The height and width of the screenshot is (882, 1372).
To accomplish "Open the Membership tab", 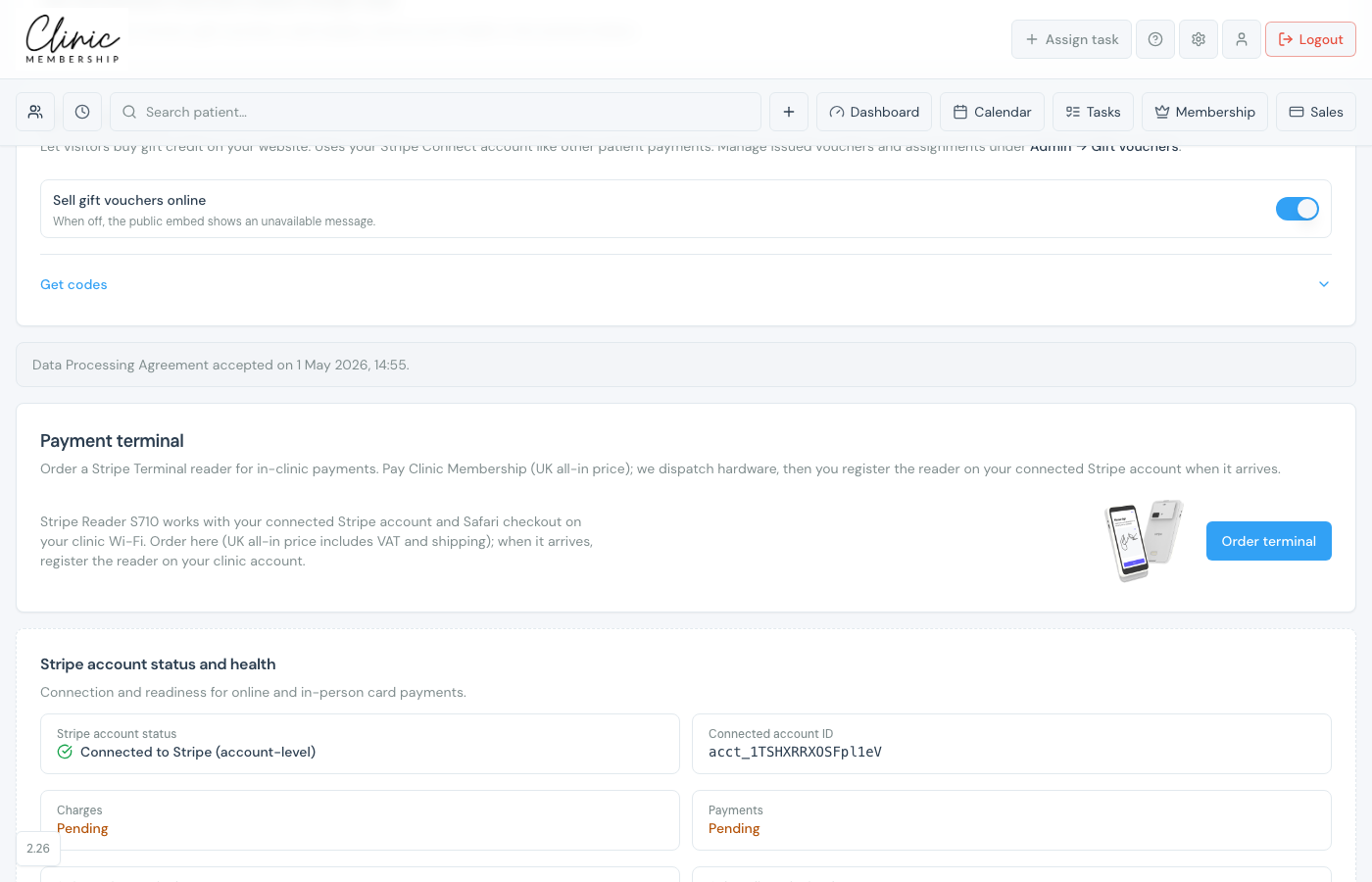I will 1204,112.
